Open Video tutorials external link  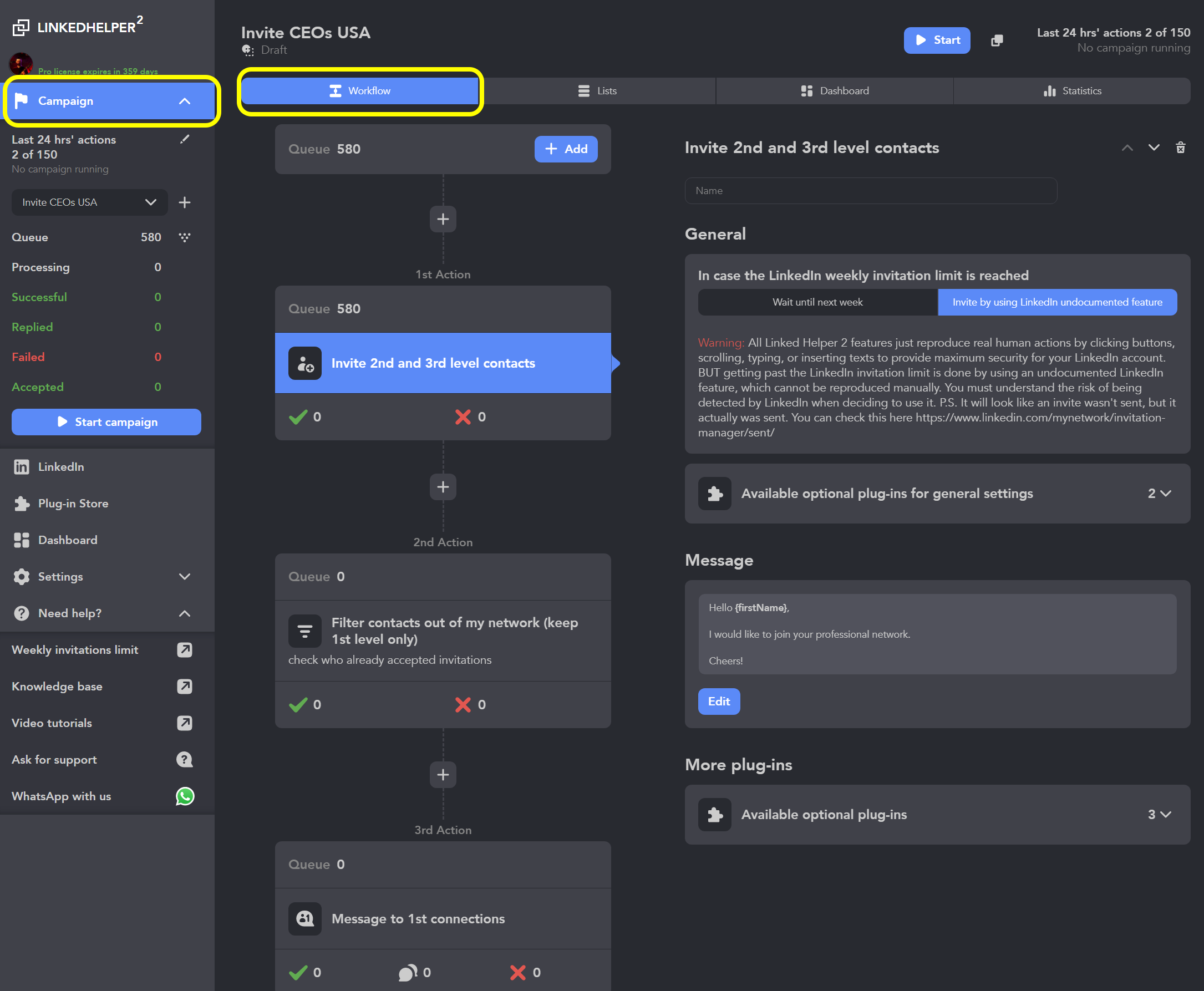coord(184,723)
